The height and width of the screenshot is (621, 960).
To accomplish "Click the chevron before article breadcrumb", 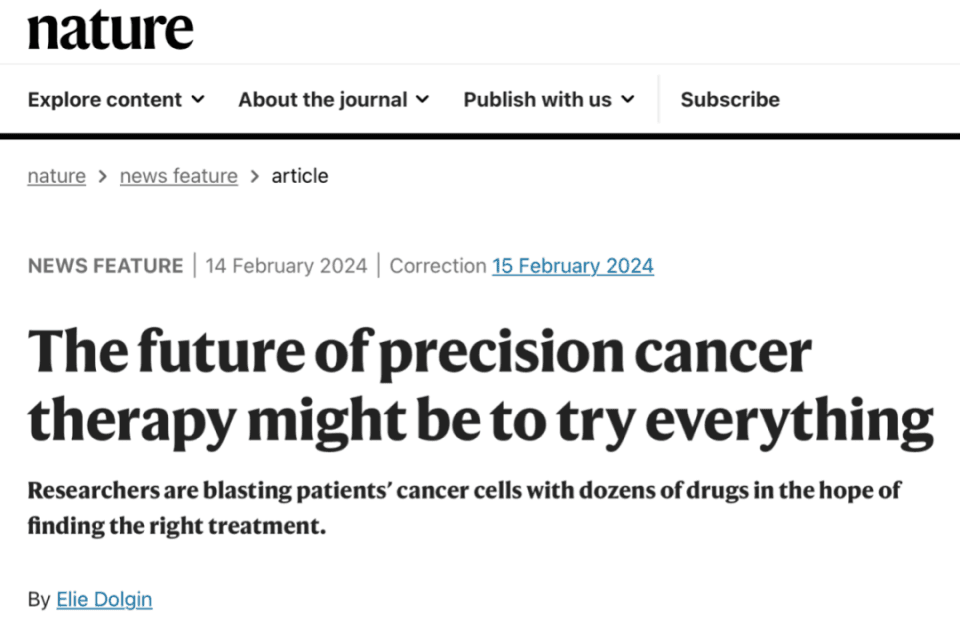I will pyautogui.click(x=255, y=176).
